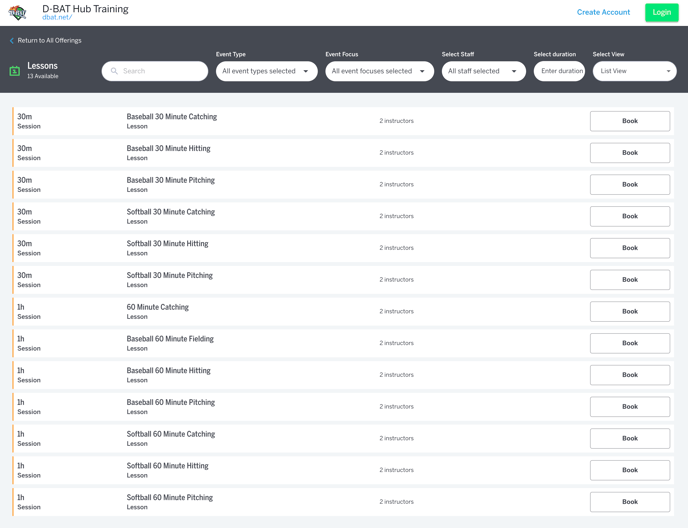The image size is (688, 528).
Task: Select the Softball 30 Minute Pitching title
Action: 169,275
